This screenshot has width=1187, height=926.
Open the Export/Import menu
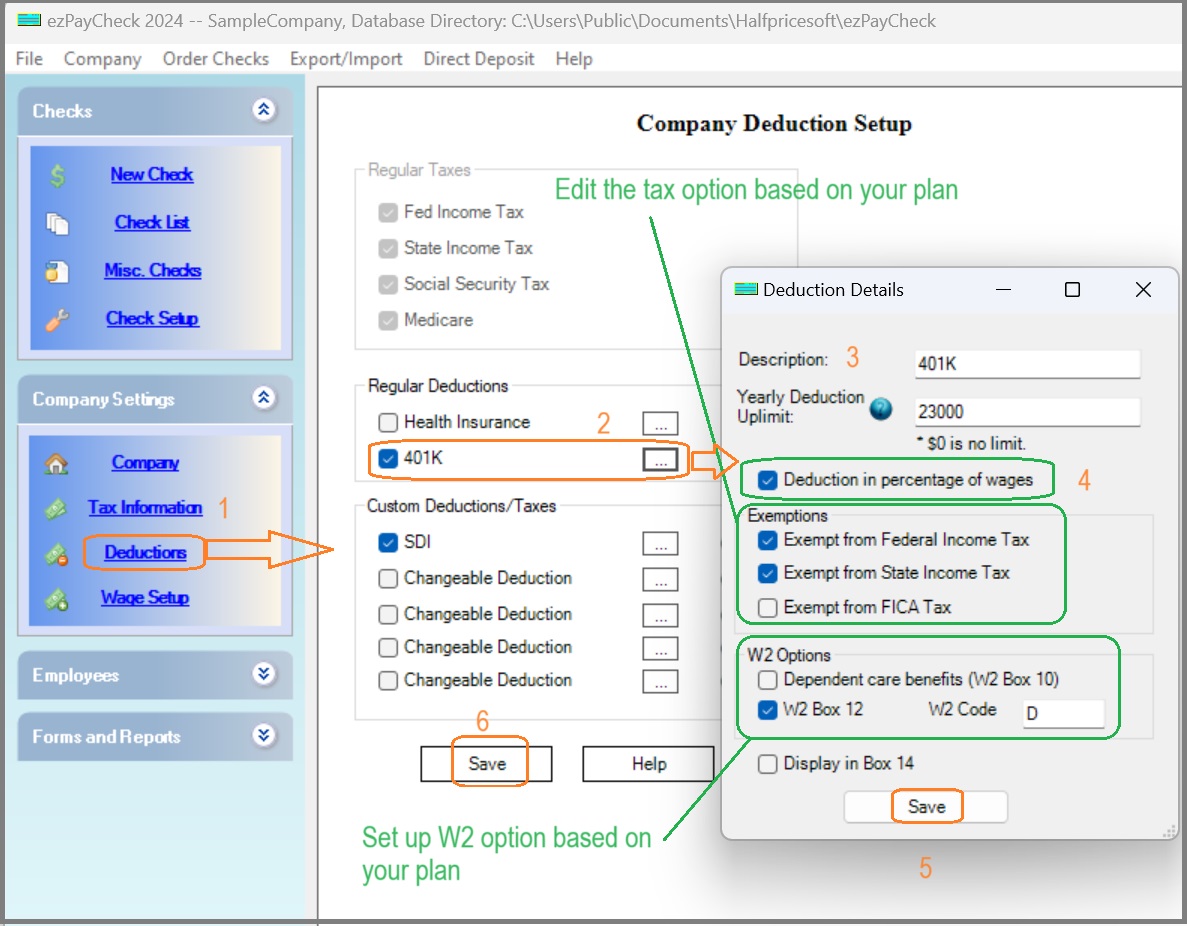click(x=346, y=59)
